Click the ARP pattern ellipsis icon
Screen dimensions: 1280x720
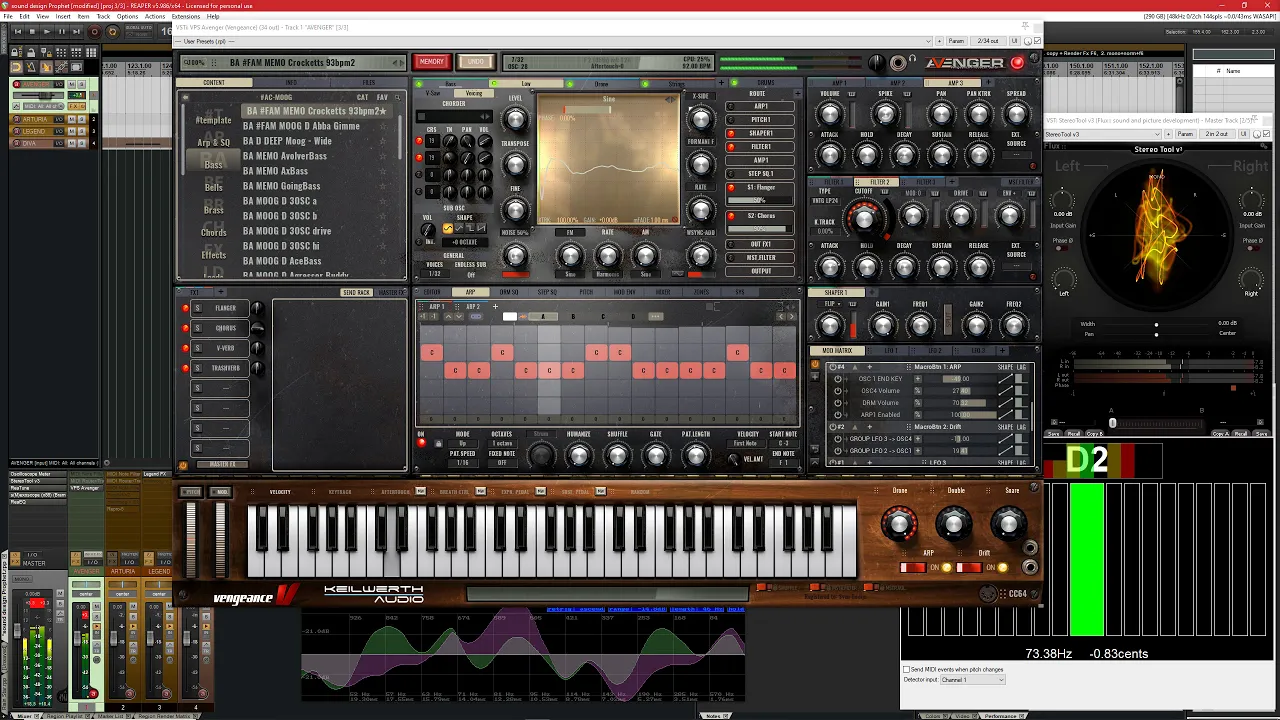pyautogui.click(x=655, y=317)
